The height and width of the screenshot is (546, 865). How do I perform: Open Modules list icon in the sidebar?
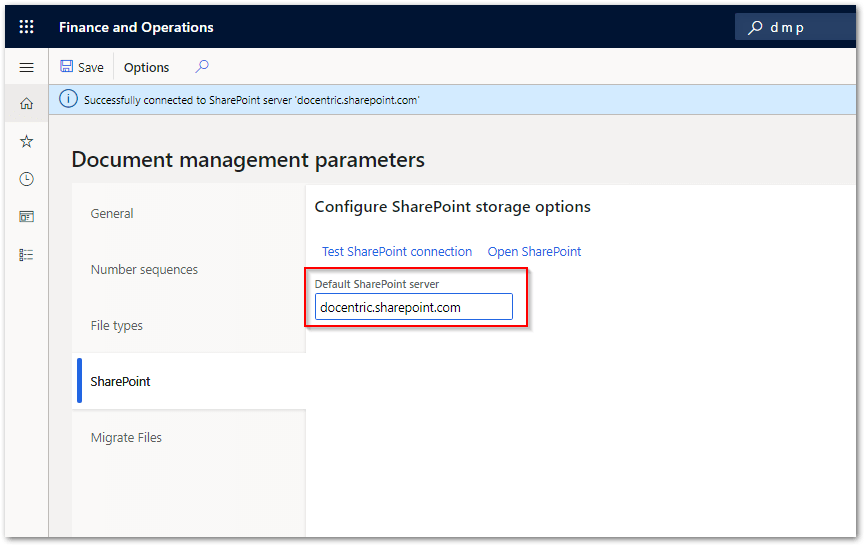click(x=27, y=254)
